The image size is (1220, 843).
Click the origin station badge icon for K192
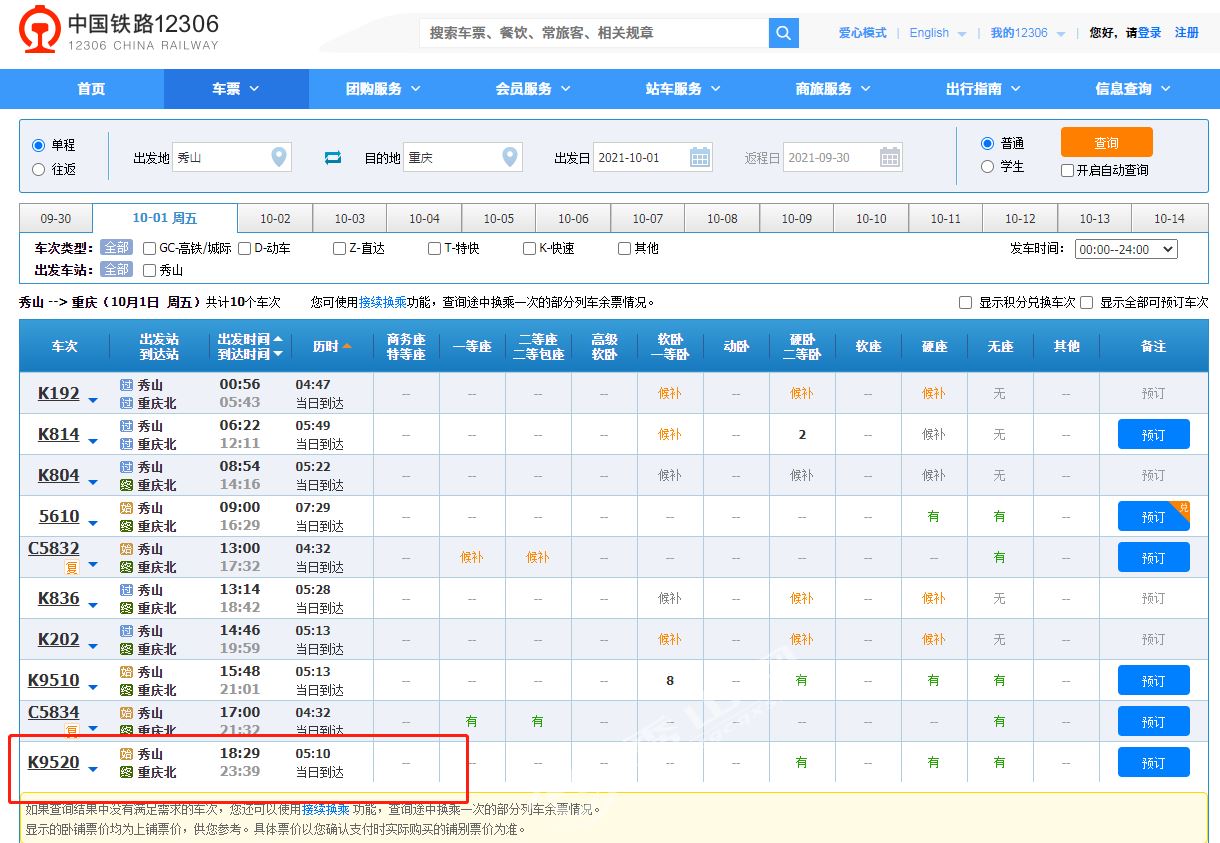pyautogui.click(x=127, y=385)
